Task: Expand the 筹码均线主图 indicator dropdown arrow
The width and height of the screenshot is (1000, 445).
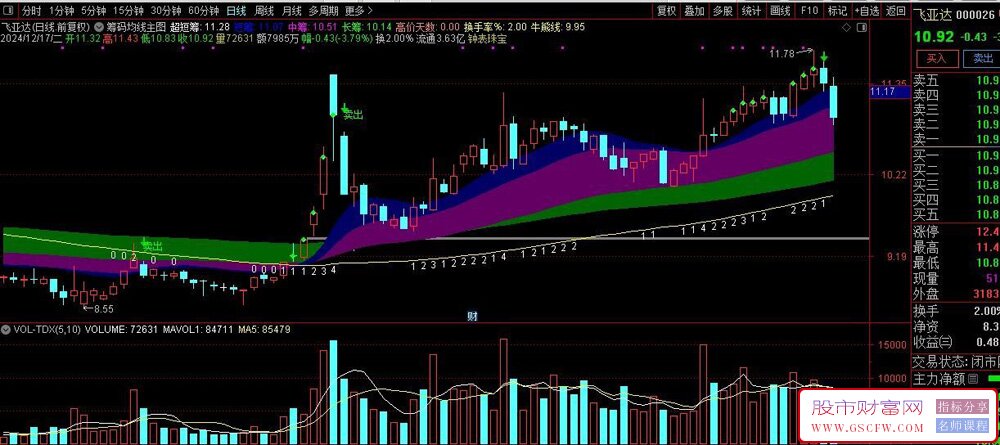Action: click(99, 27)
